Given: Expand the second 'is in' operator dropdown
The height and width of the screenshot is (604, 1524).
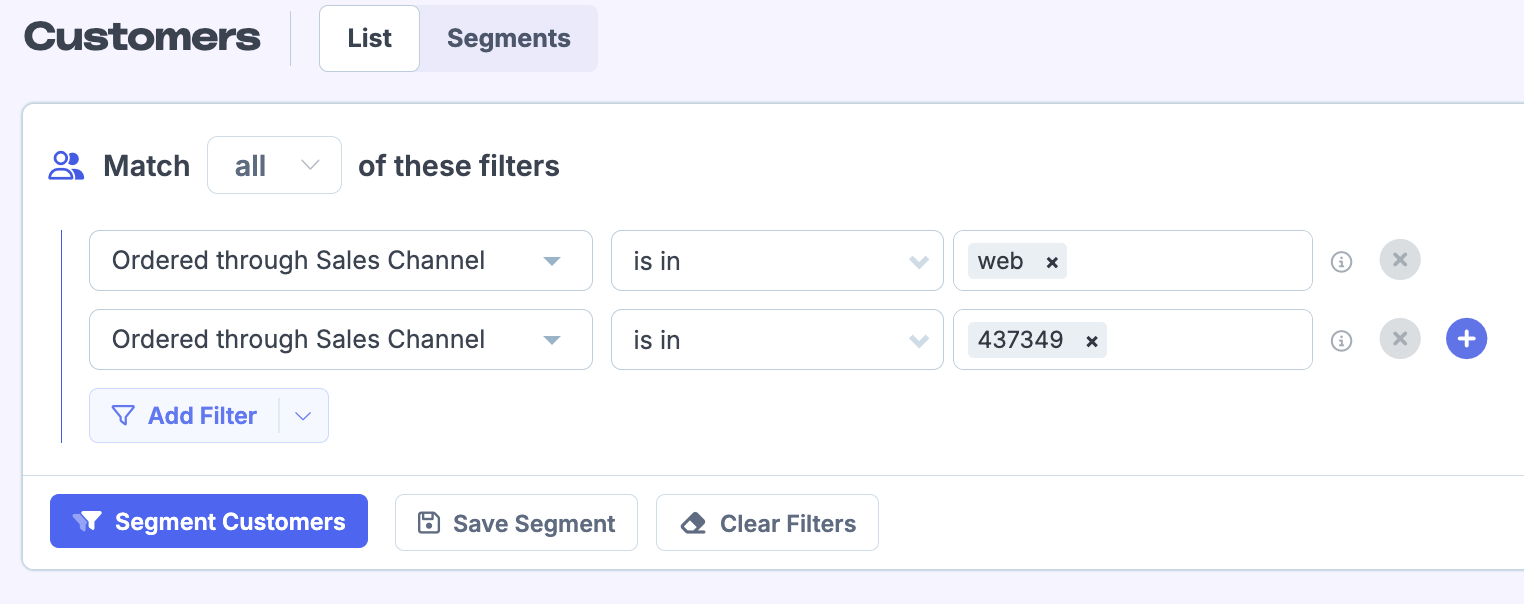Looking at the screenshot, I should [776, 340].
